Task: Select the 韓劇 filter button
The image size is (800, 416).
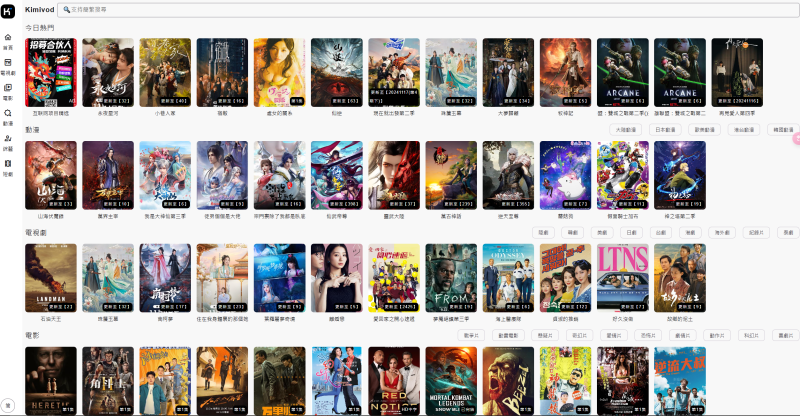Action: (574, 231)
